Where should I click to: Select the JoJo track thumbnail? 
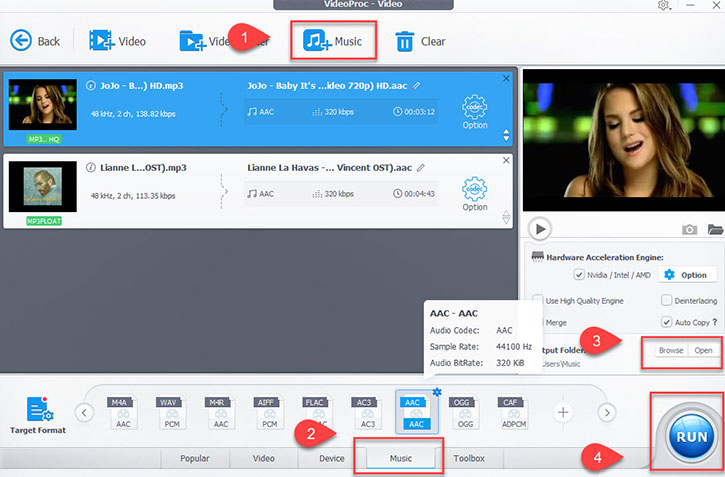click(x=43, y=105)
